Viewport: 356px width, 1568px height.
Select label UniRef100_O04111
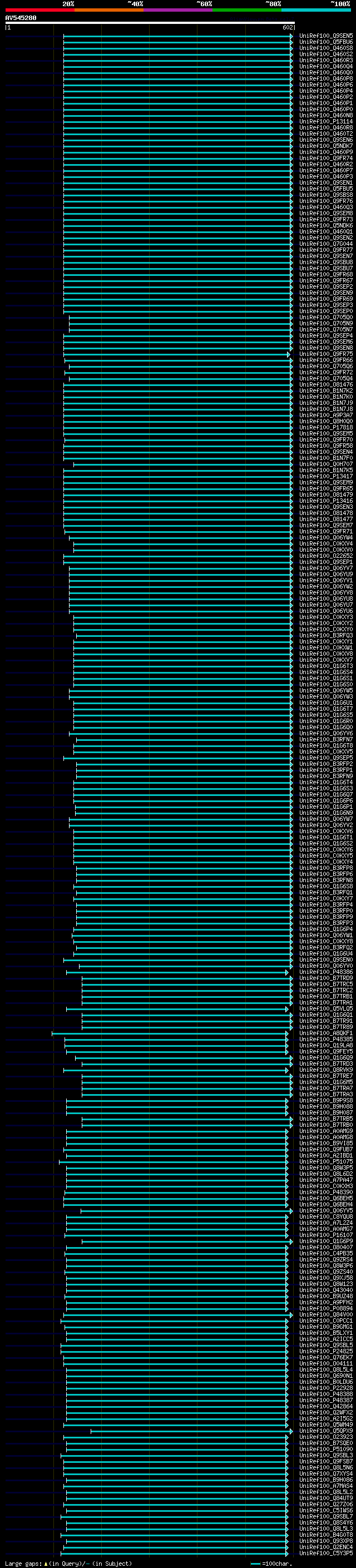coord(325,1363)
